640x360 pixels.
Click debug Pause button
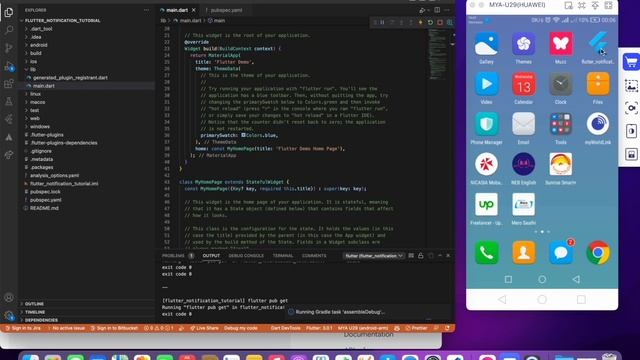[x=382, y=22]
